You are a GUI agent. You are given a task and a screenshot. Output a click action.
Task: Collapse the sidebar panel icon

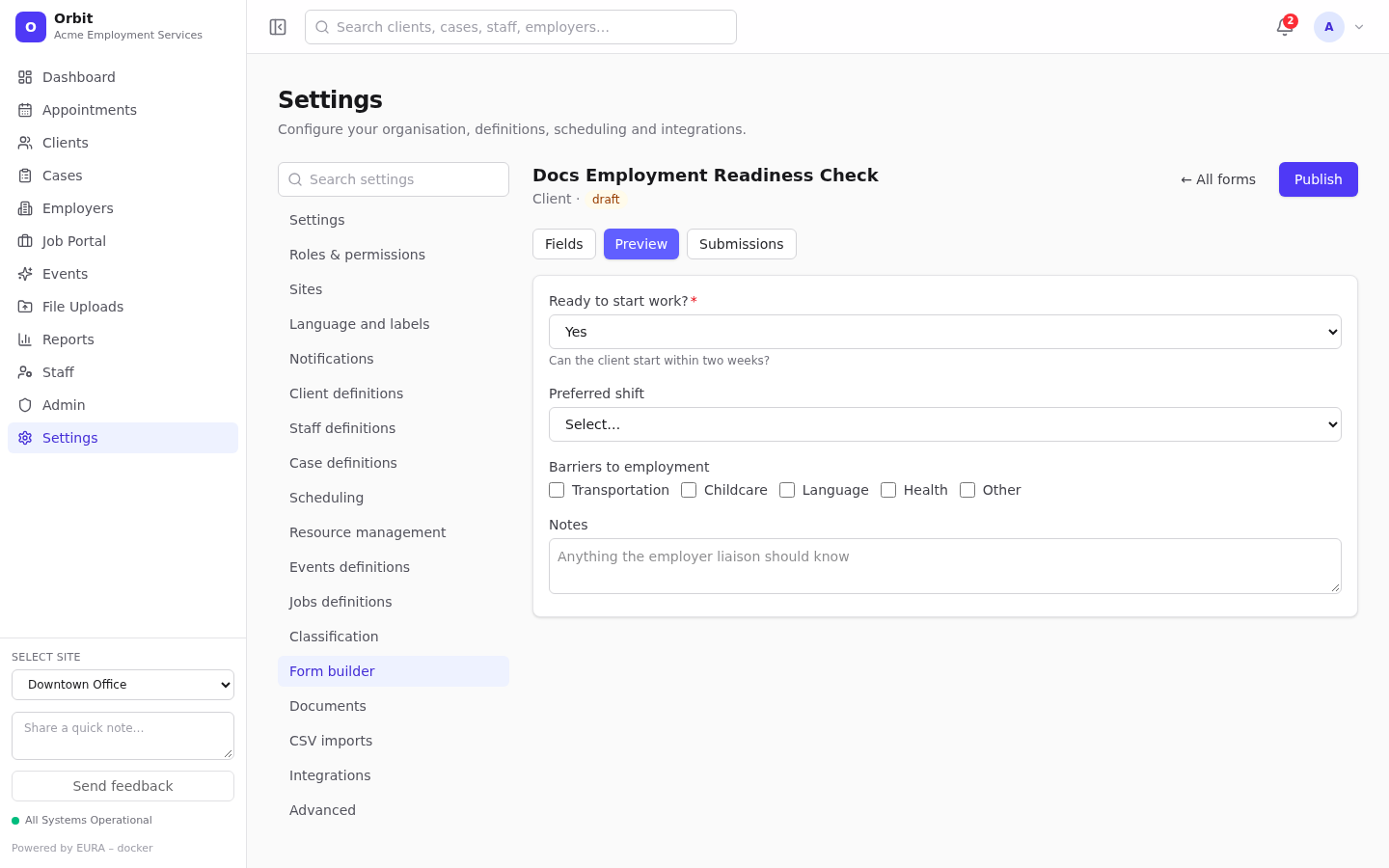(278, 27)
